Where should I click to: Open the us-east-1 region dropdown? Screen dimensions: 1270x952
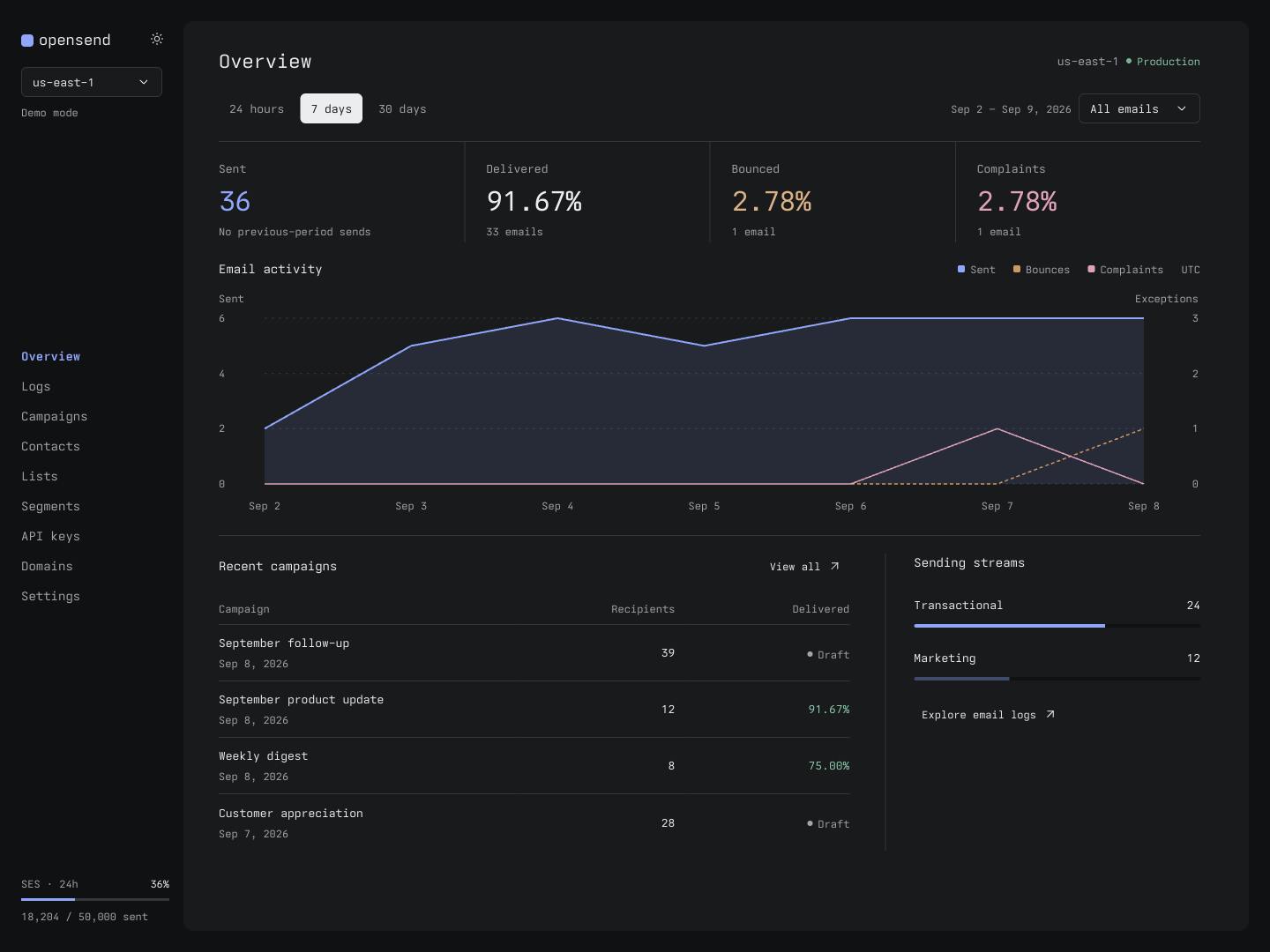click(92, 82)
